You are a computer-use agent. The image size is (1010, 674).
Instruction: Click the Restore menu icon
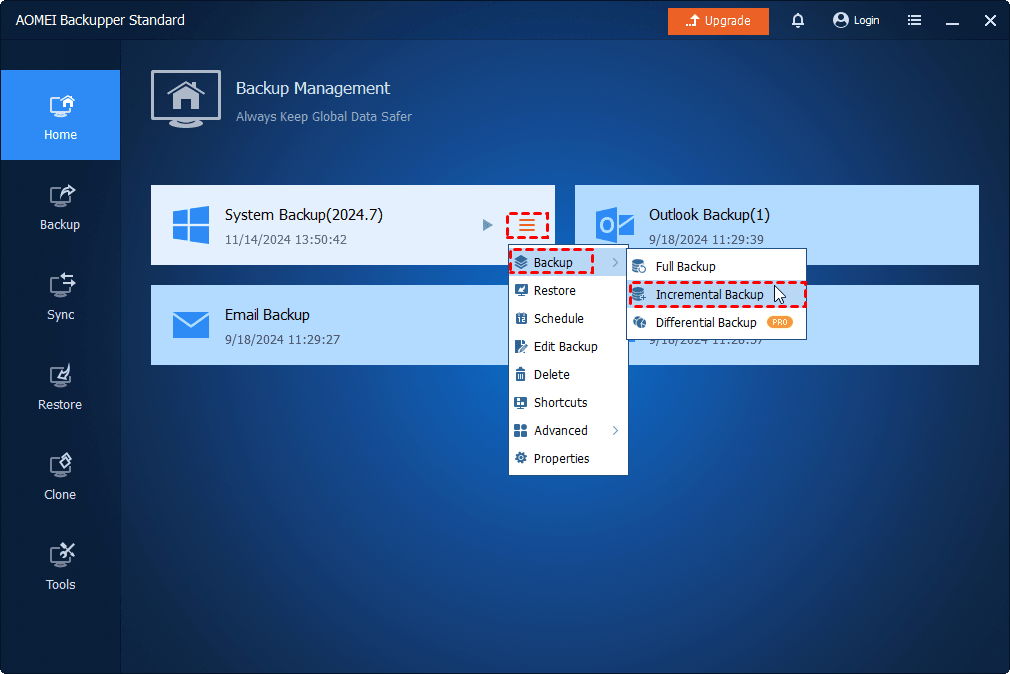pos(521,290)
